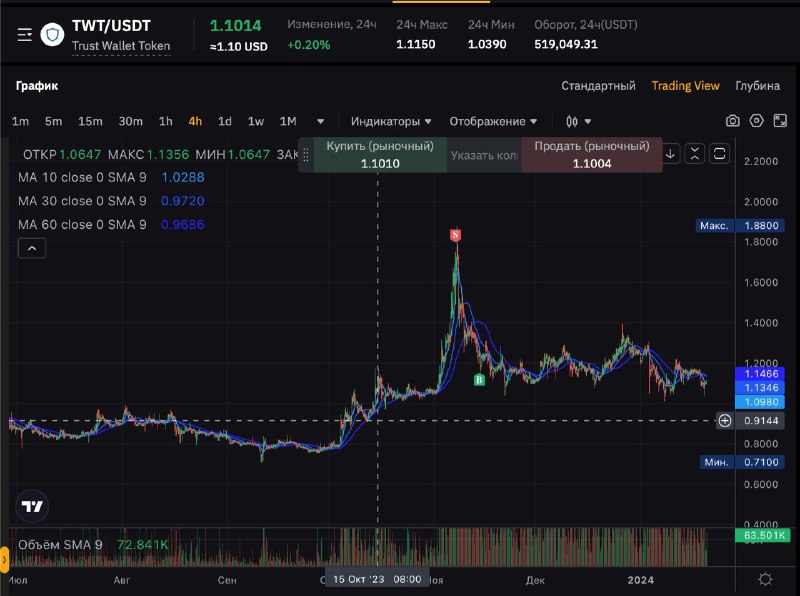Open chart type dropdown arrow
The height and width of the screenshot is (596, 800).
tap(588, 121)
